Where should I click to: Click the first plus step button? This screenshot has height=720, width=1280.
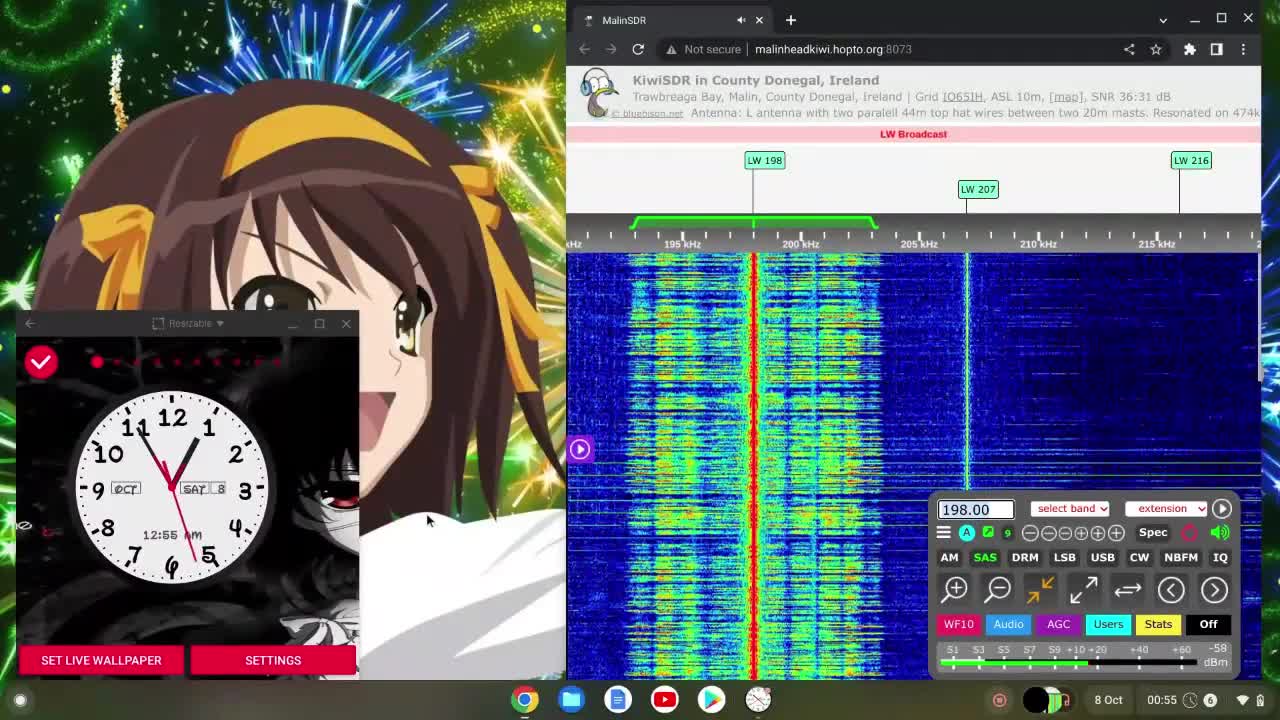pos(1082,533)
